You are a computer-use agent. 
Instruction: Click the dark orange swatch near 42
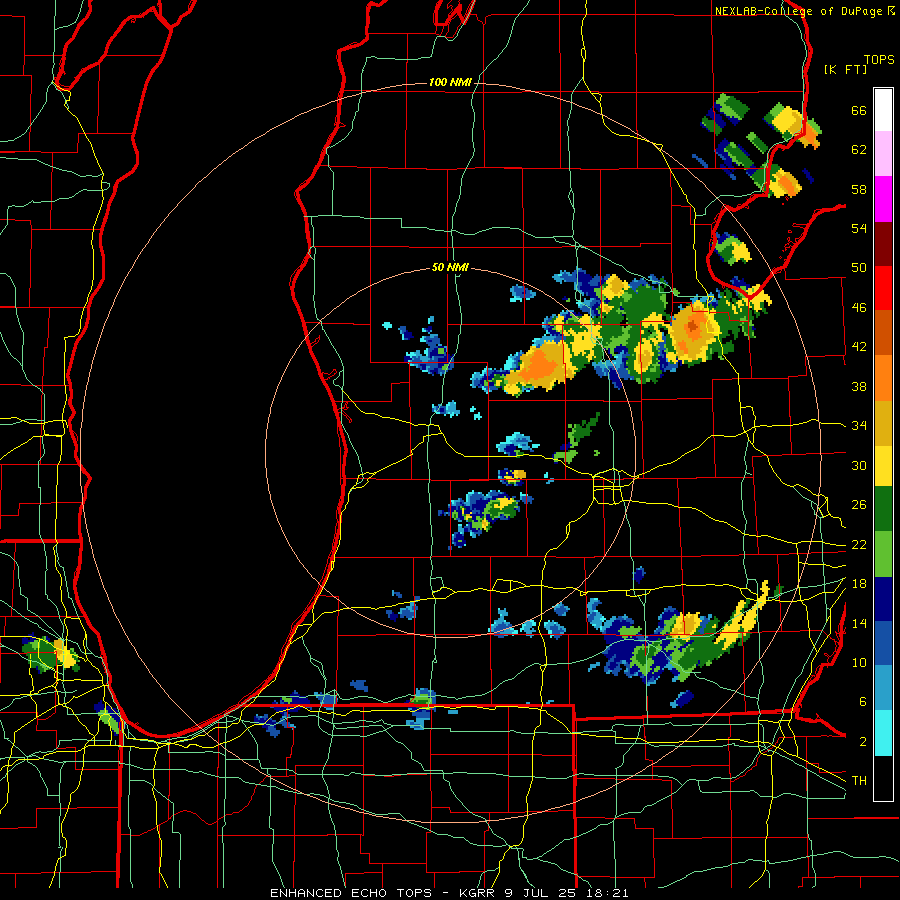[x=883, y=332]
